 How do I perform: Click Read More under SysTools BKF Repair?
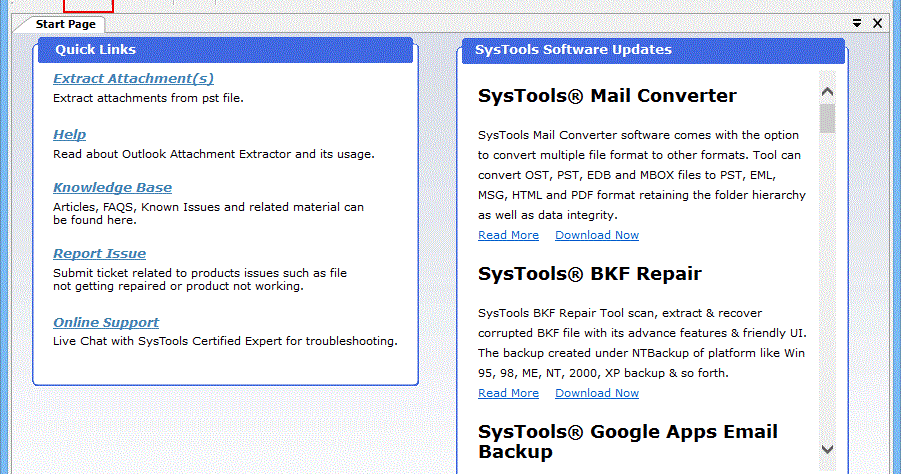coord(509,393)
